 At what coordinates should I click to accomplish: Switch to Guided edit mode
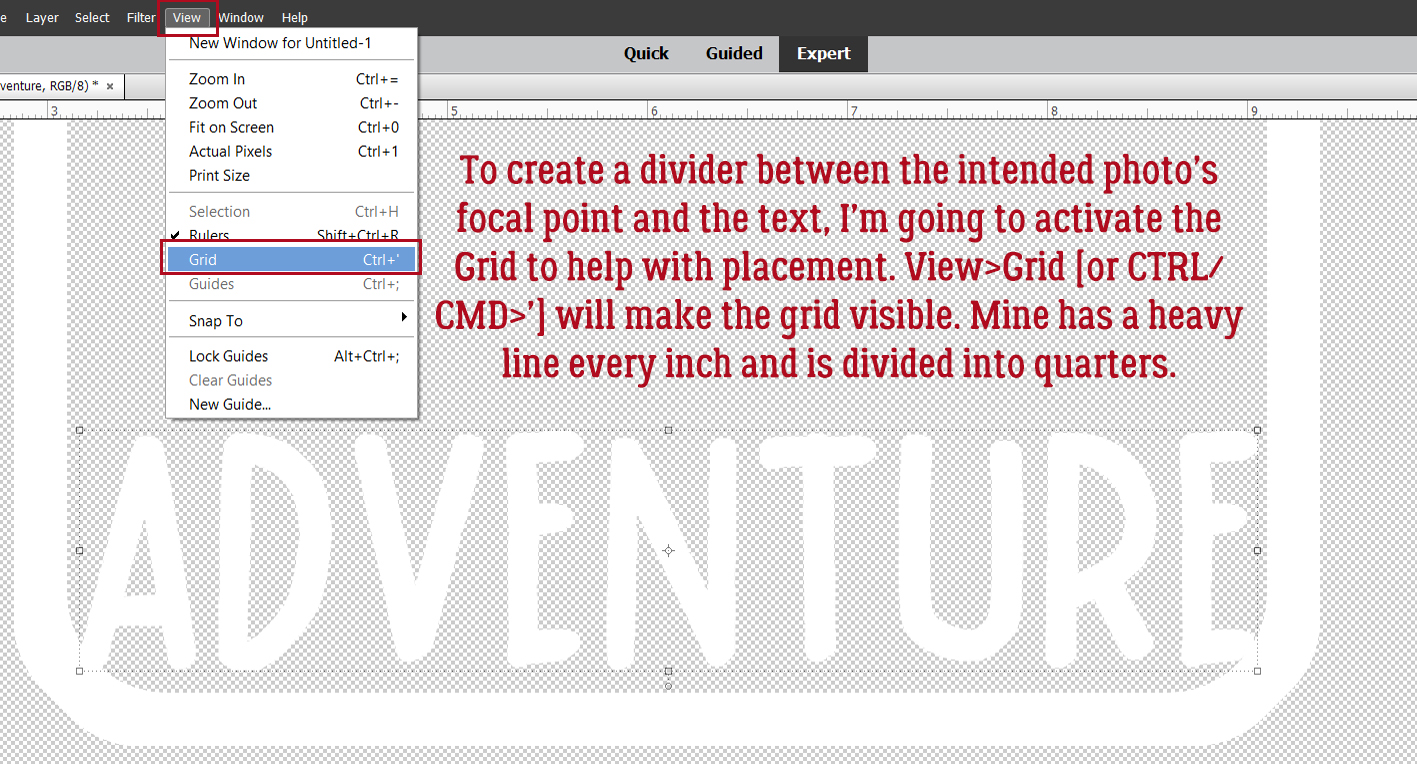click(x=734, y=54)
